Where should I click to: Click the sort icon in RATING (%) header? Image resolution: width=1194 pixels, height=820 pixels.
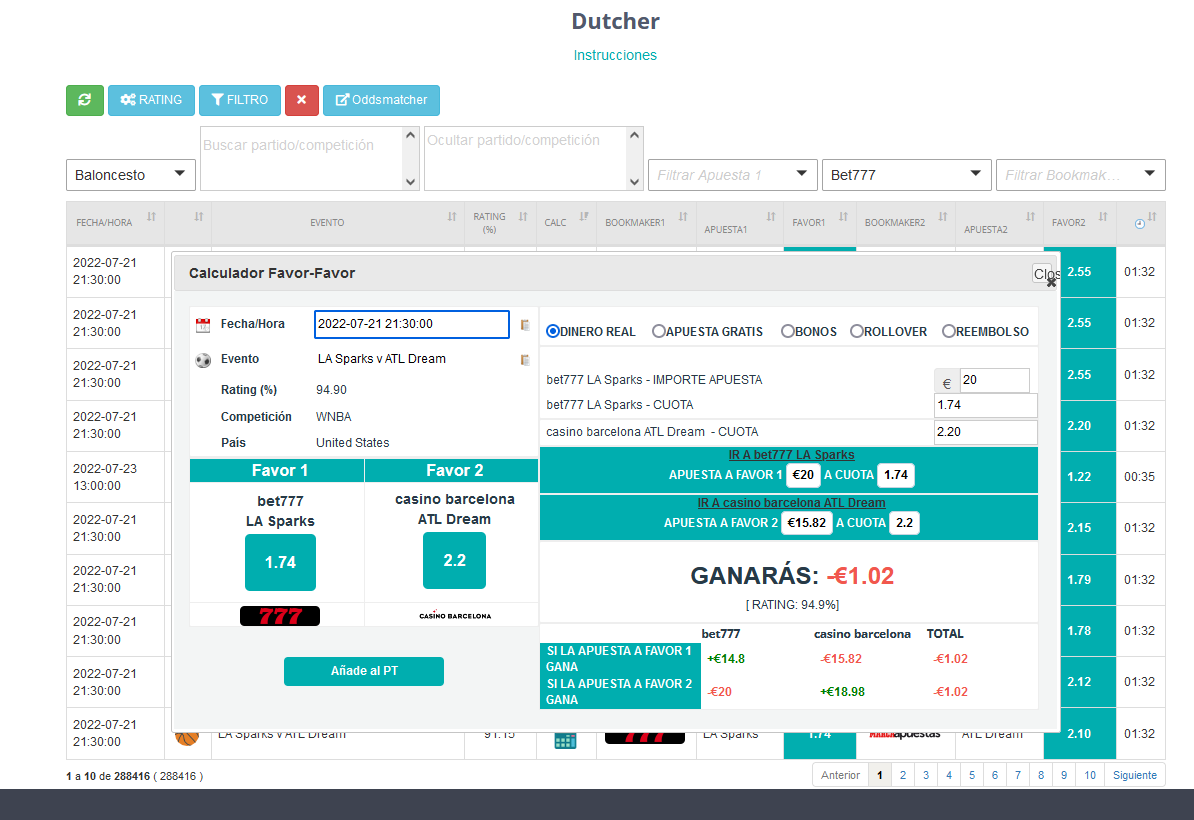523,217
